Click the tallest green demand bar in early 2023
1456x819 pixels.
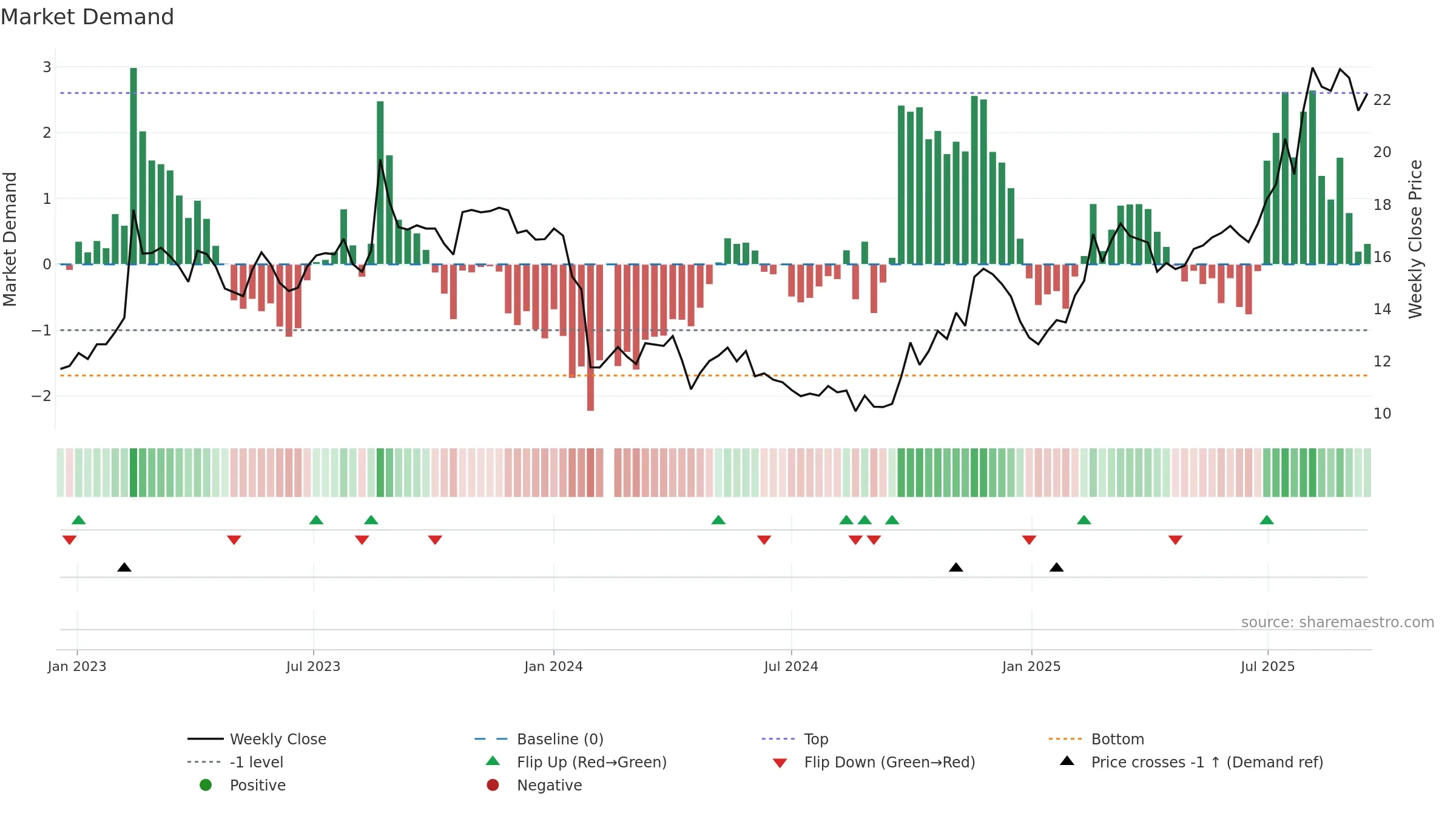pyautogui.click(x=133, y=166)
